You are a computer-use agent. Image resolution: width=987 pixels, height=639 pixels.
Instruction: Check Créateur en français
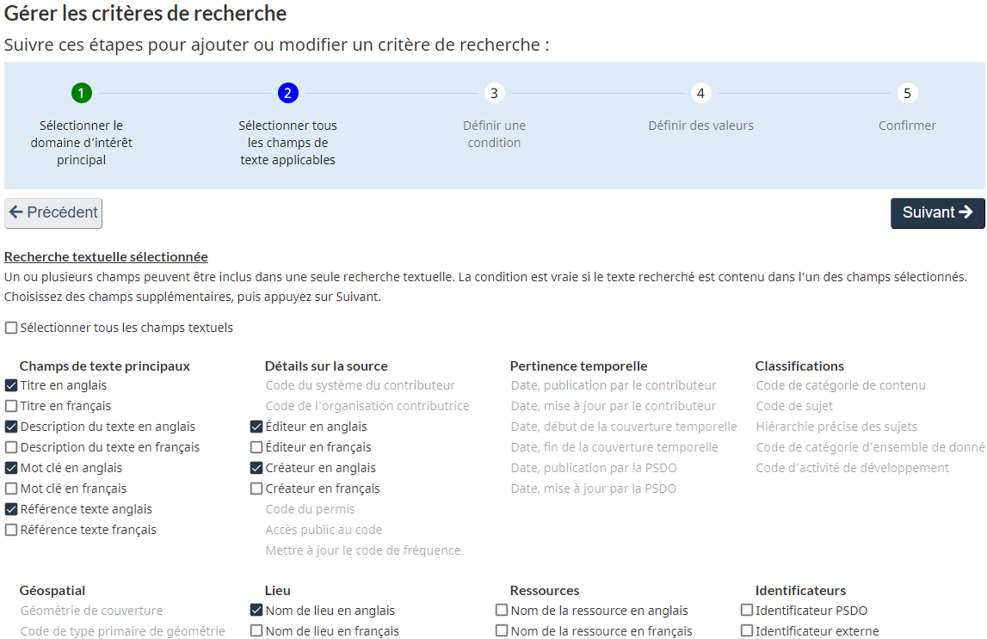[x=257, y=488]
